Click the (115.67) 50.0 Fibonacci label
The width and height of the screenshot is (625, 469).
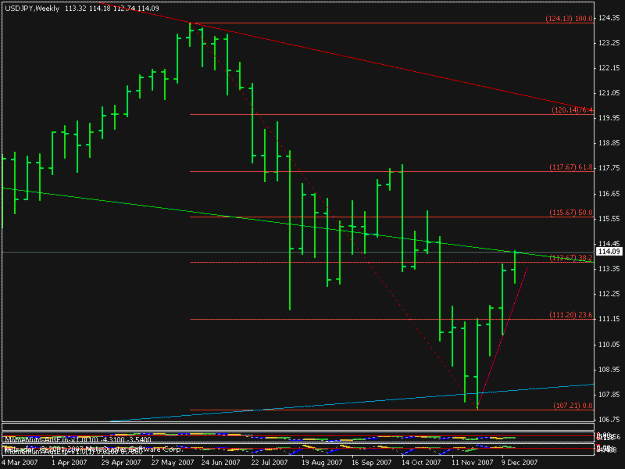(x=571, y=212)
